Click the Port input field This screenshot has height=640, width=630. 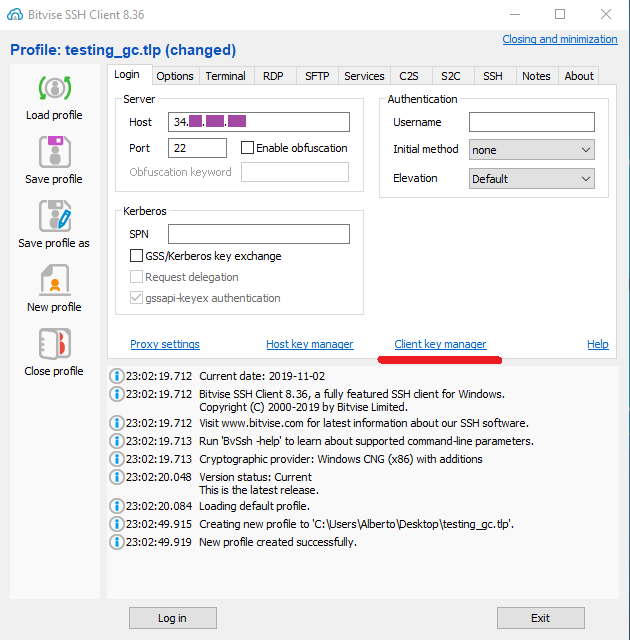[x=197, y=148]
